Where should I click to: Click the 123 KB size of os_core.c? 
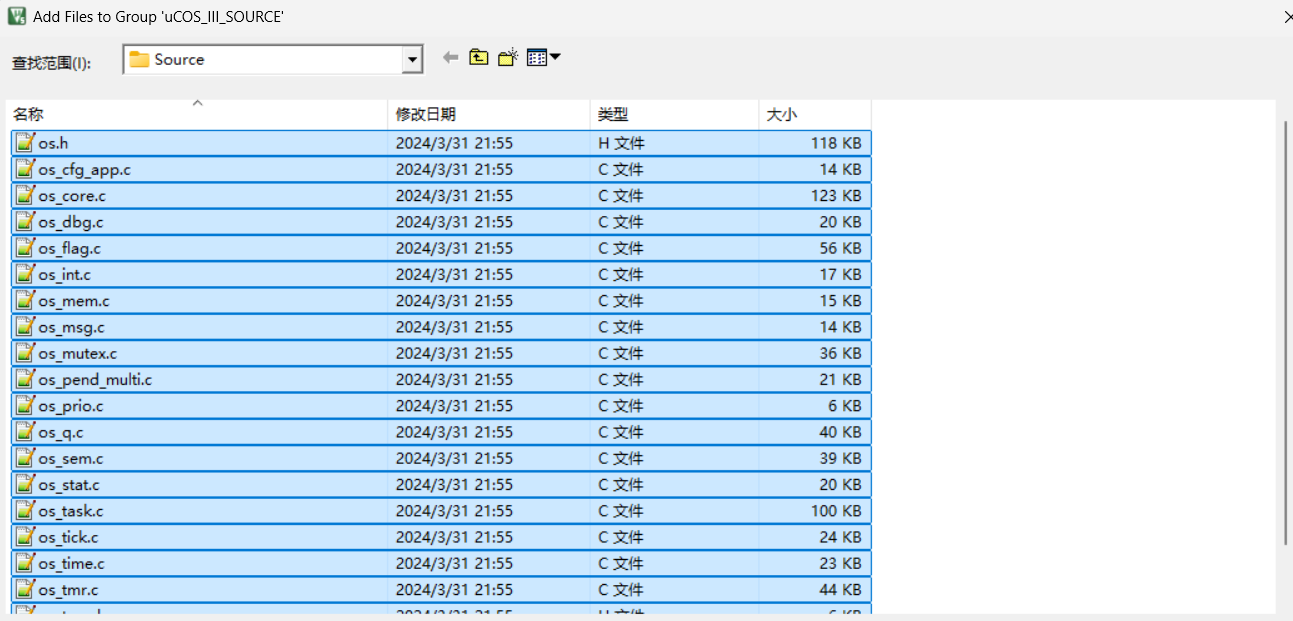pos(836,196)
